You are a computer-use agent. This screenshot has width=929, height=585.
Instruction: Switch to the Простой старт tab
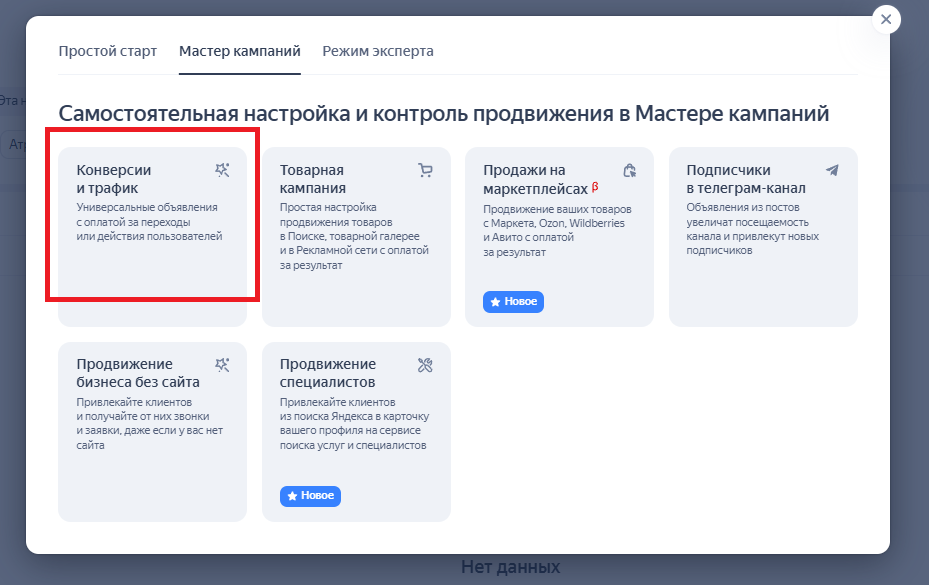coord(107,51)
